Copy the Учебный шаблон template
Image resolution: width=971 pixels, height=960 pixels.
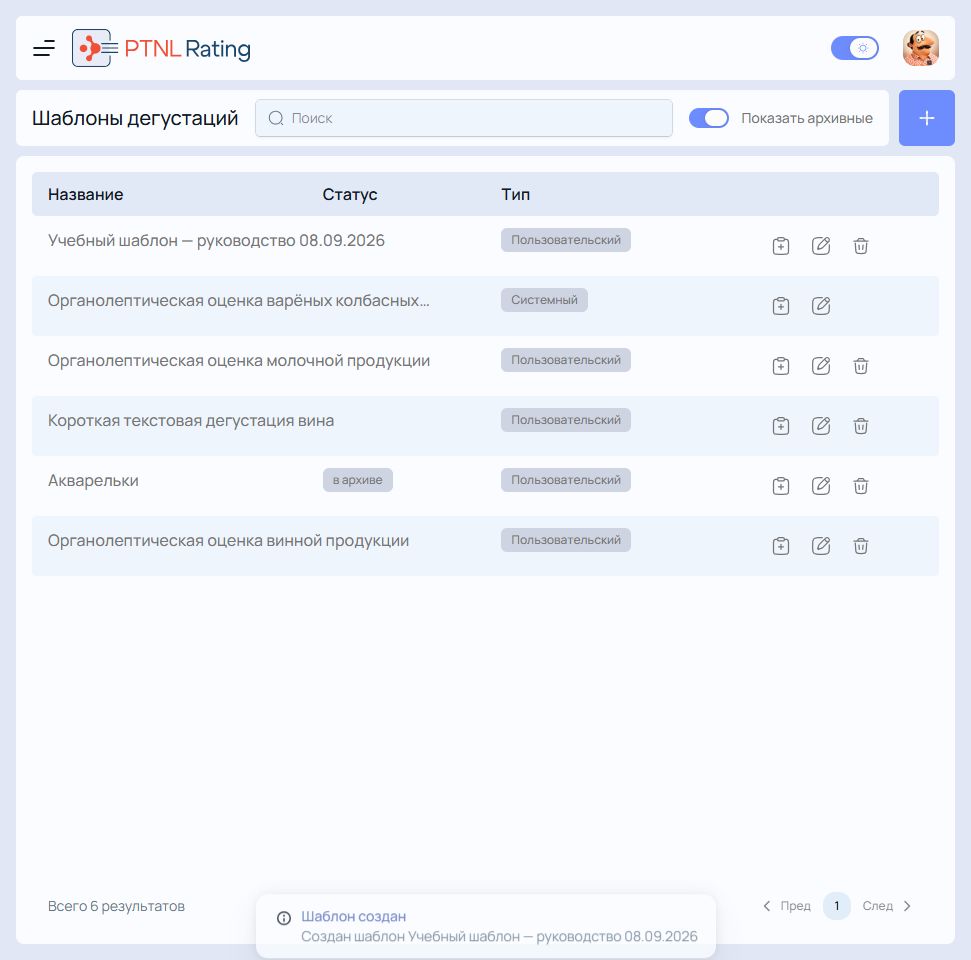point(781,246)
